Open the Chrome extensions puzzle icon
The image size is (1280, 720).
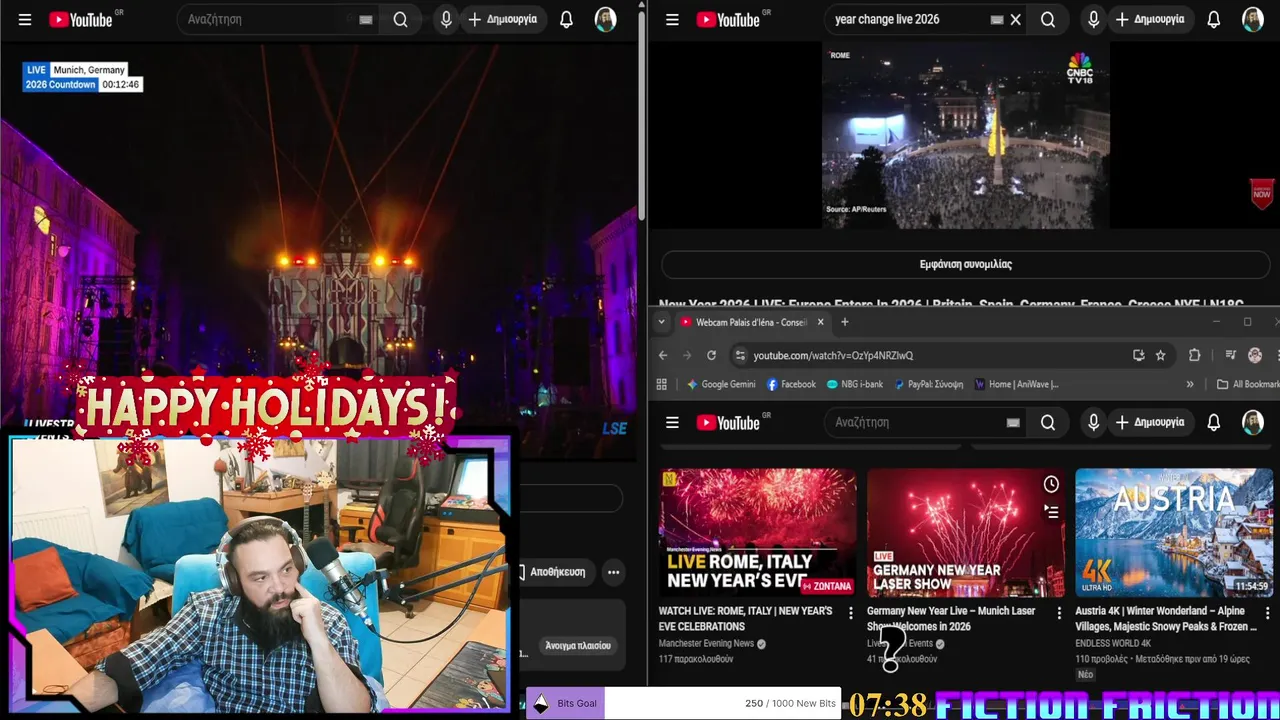pyautogui.click(x=1194, y=355)
